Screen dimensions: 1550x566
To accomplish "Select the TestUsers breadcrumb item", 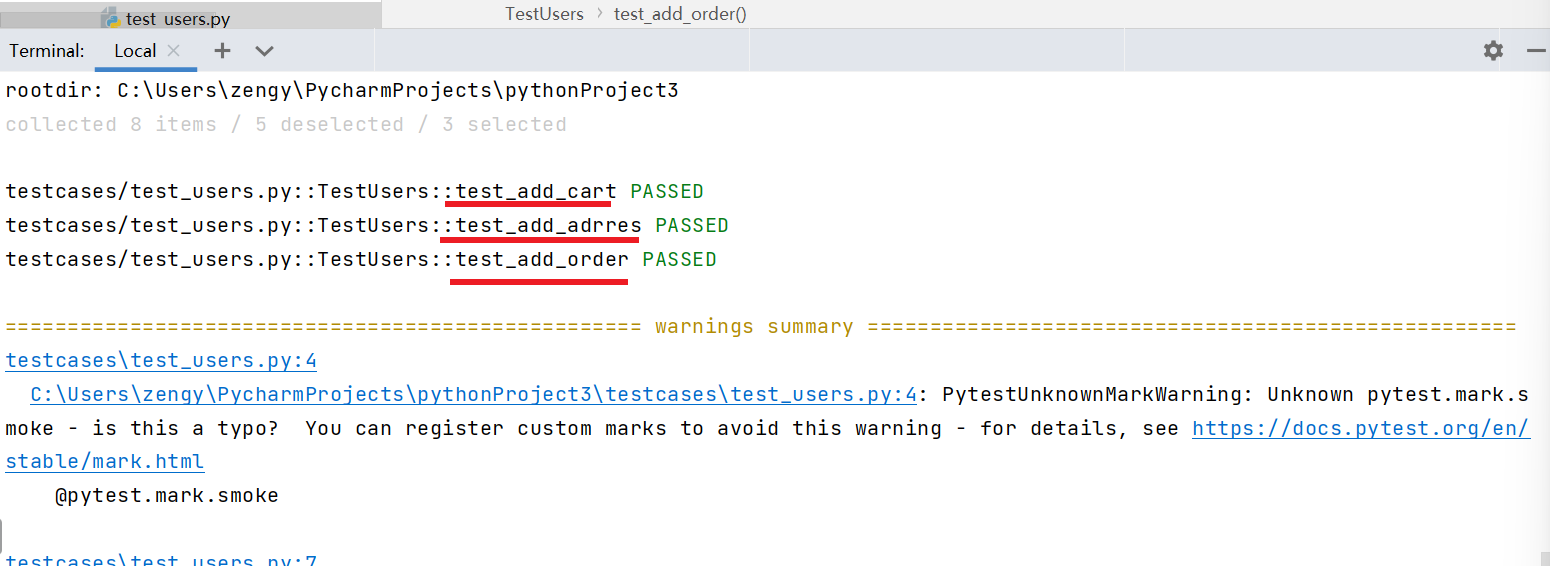I will click(544, 13).
